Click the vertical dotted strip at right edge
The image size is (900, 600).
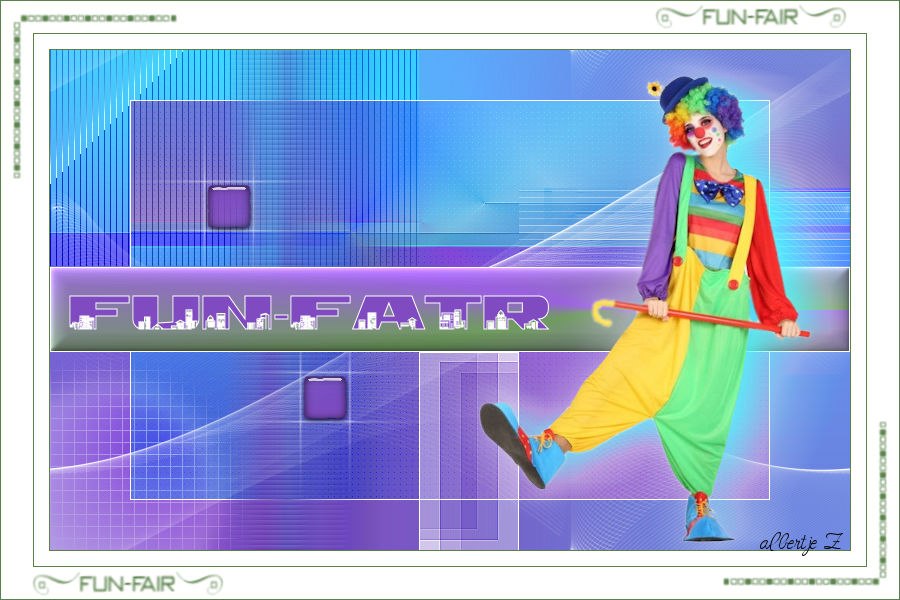click(x=882, y=498)
